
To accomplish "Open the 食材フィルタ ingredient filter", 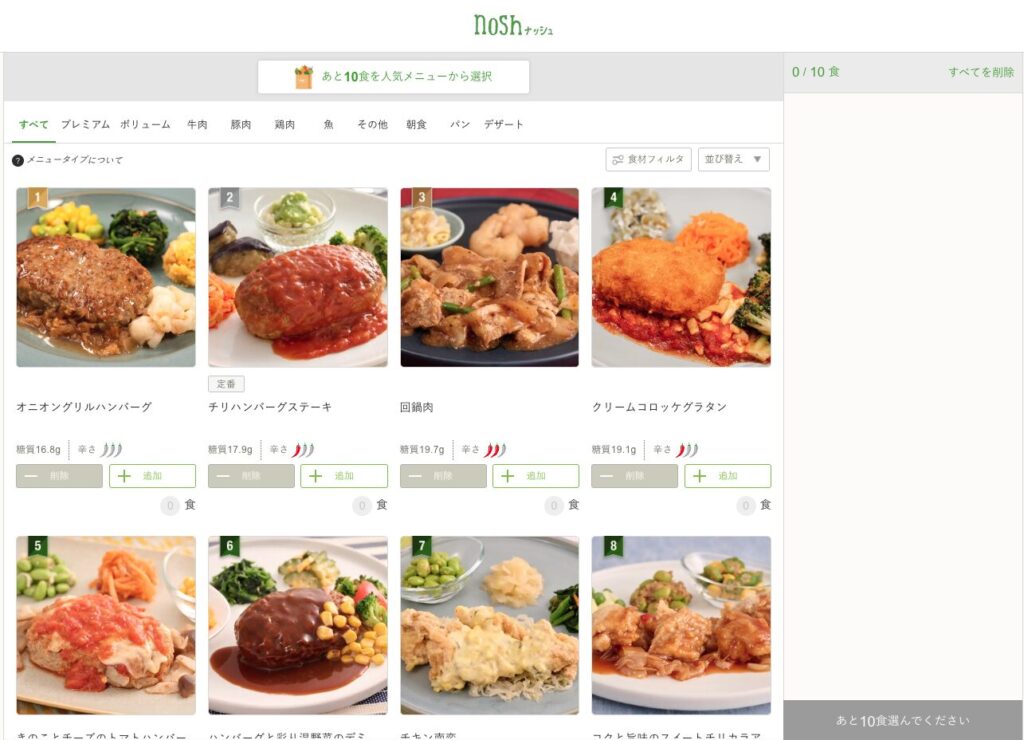I will pyautogui.click(x=648, y=159).
